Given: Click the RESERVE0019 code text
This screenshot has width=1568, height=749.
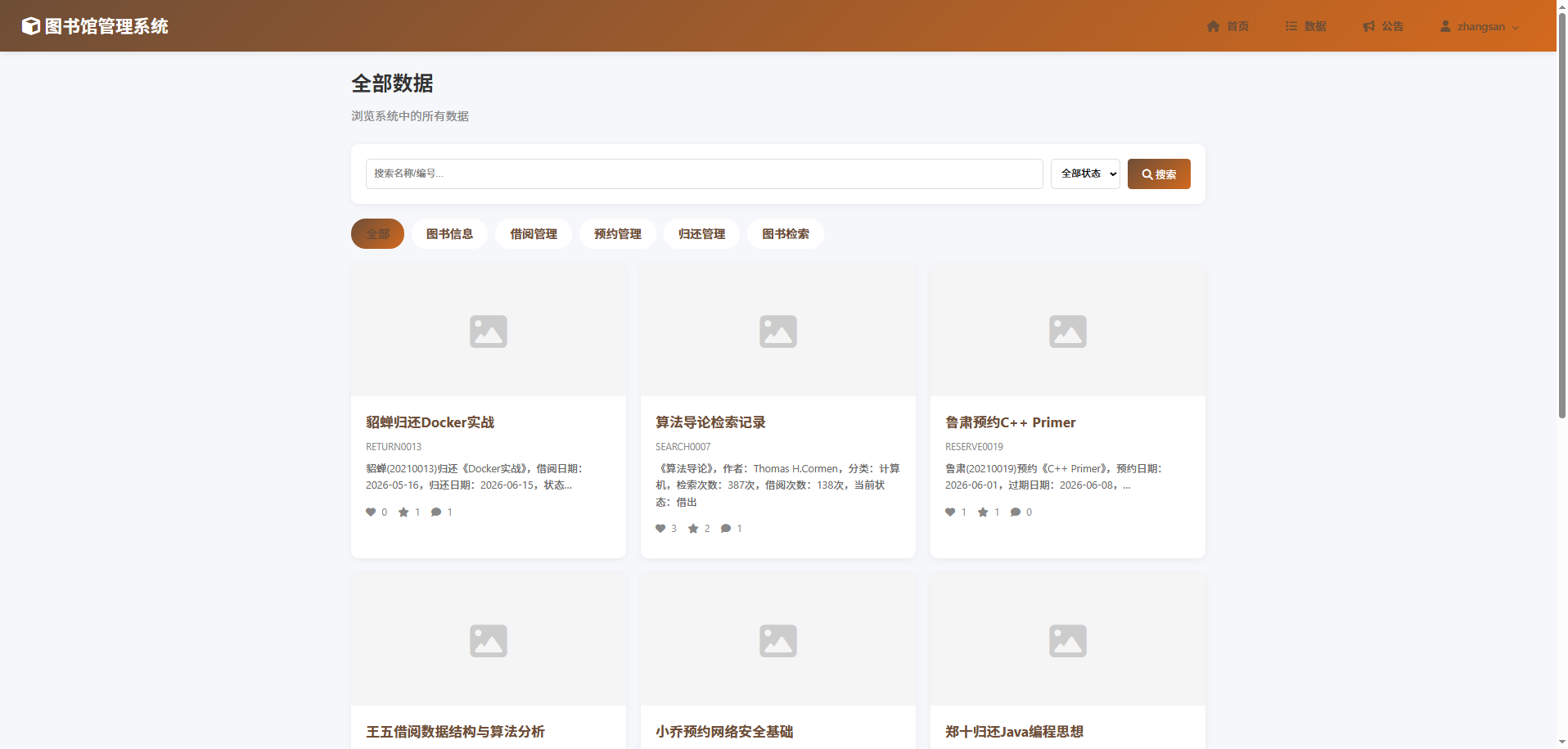Looking at the screenshot, I should pyautogui.click(x=974, y=447).
